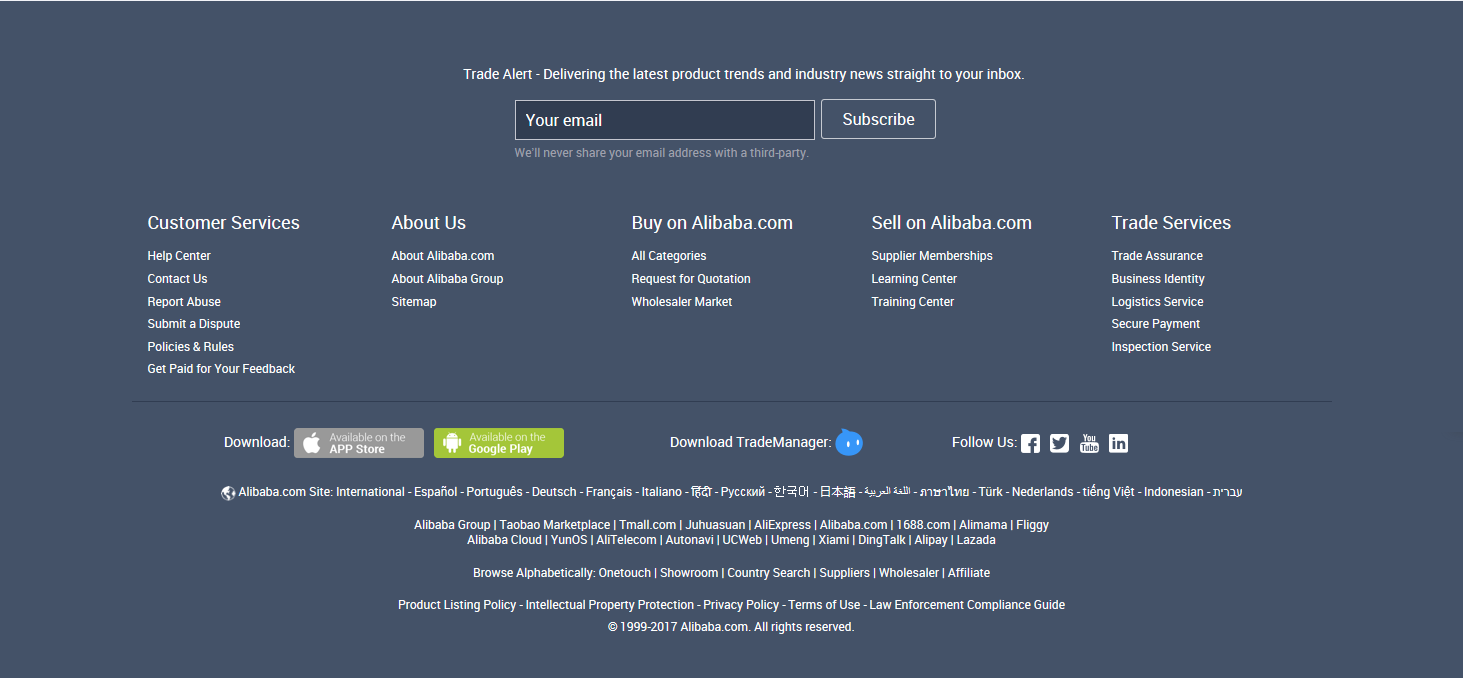
Task: Switch site language to Español
Action: tap(435, 492)
